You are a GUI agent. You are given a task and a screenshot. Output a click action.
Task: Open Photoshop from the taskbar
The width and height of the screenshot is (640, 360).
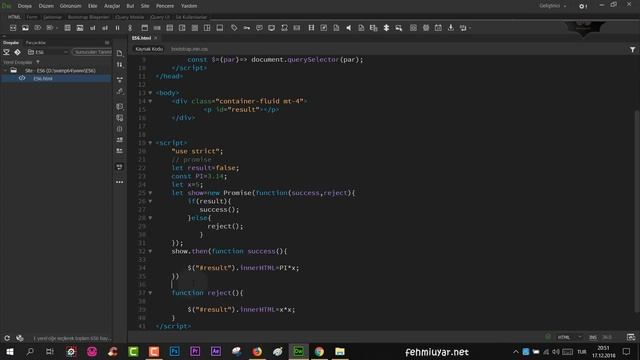tap(175, 351)
